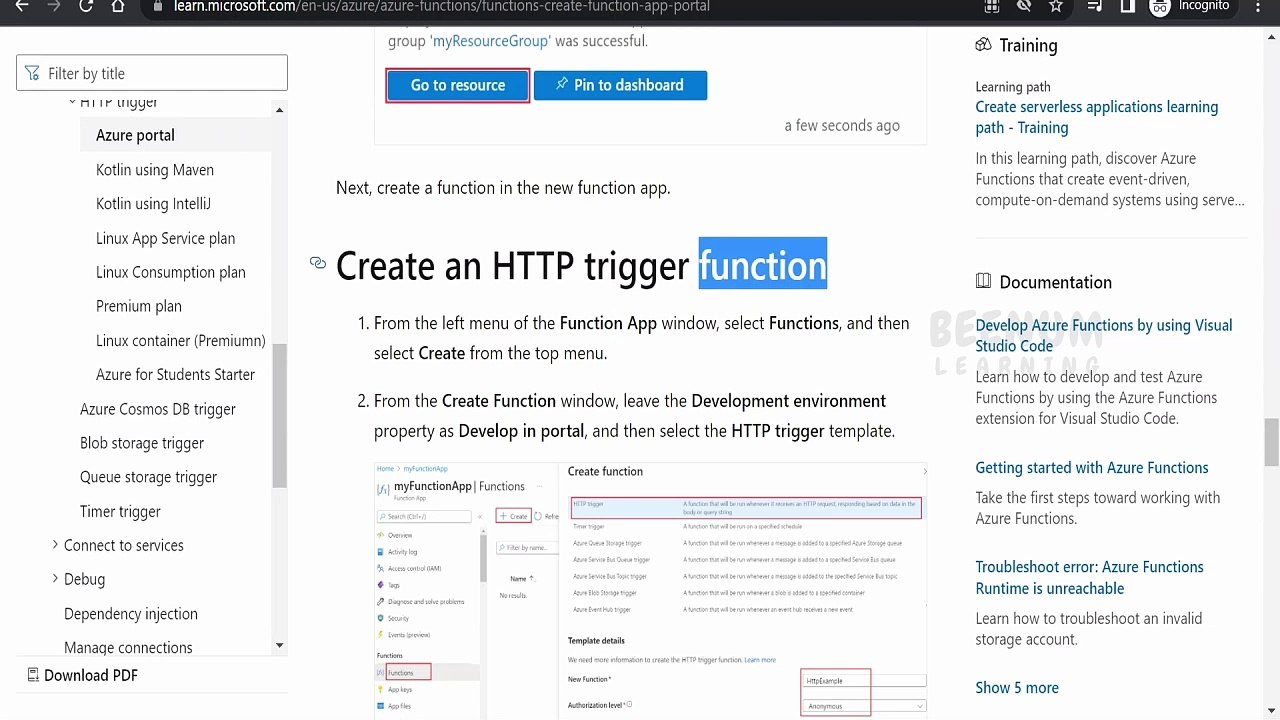Open Kotlin using IntelliJ article
Image resolution: width=1280 pixels, height=720 pixels.
pyautogui.click(x=153, y=204)
